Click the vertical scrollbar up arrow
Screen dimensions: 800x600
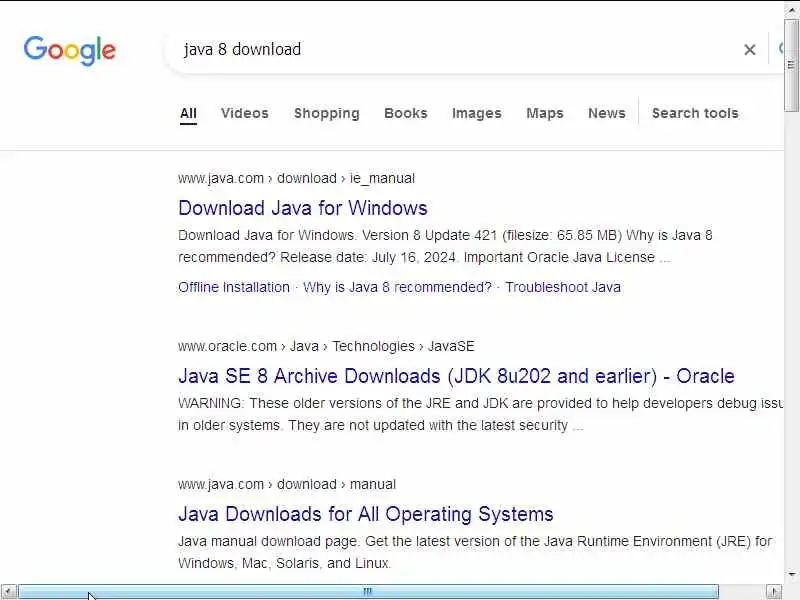click(791, 9)
